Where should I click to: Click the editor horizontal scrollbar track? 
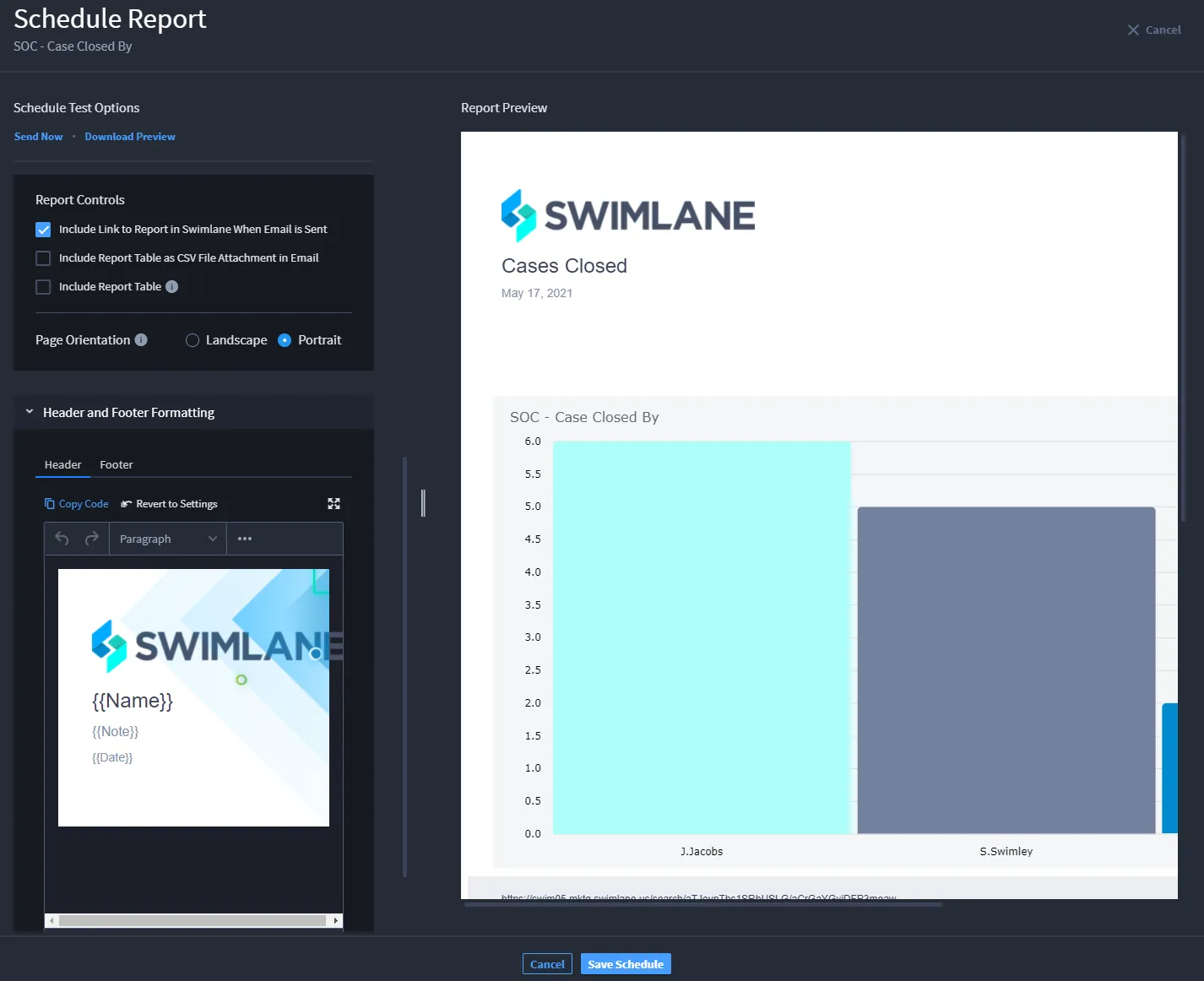[193, 921]
